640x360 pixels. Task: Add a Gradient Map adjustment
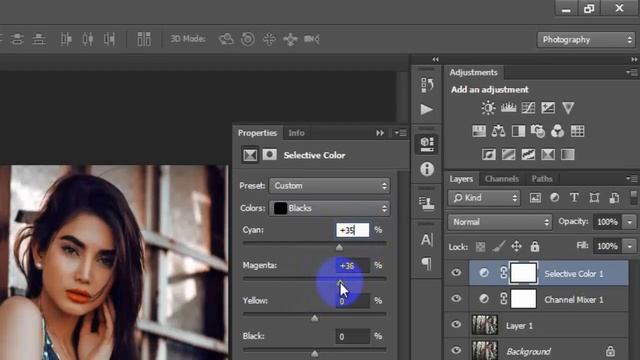(568, 154)
